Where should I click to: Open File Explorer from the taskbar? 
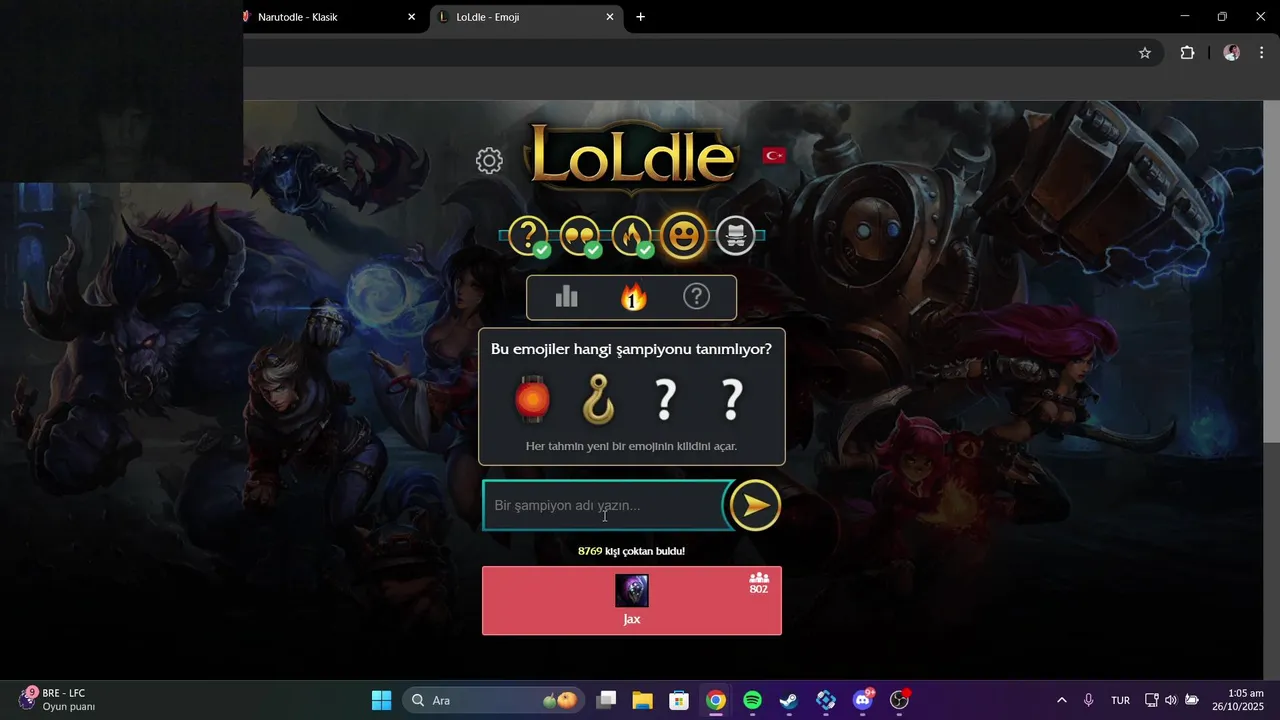point(642,700)
